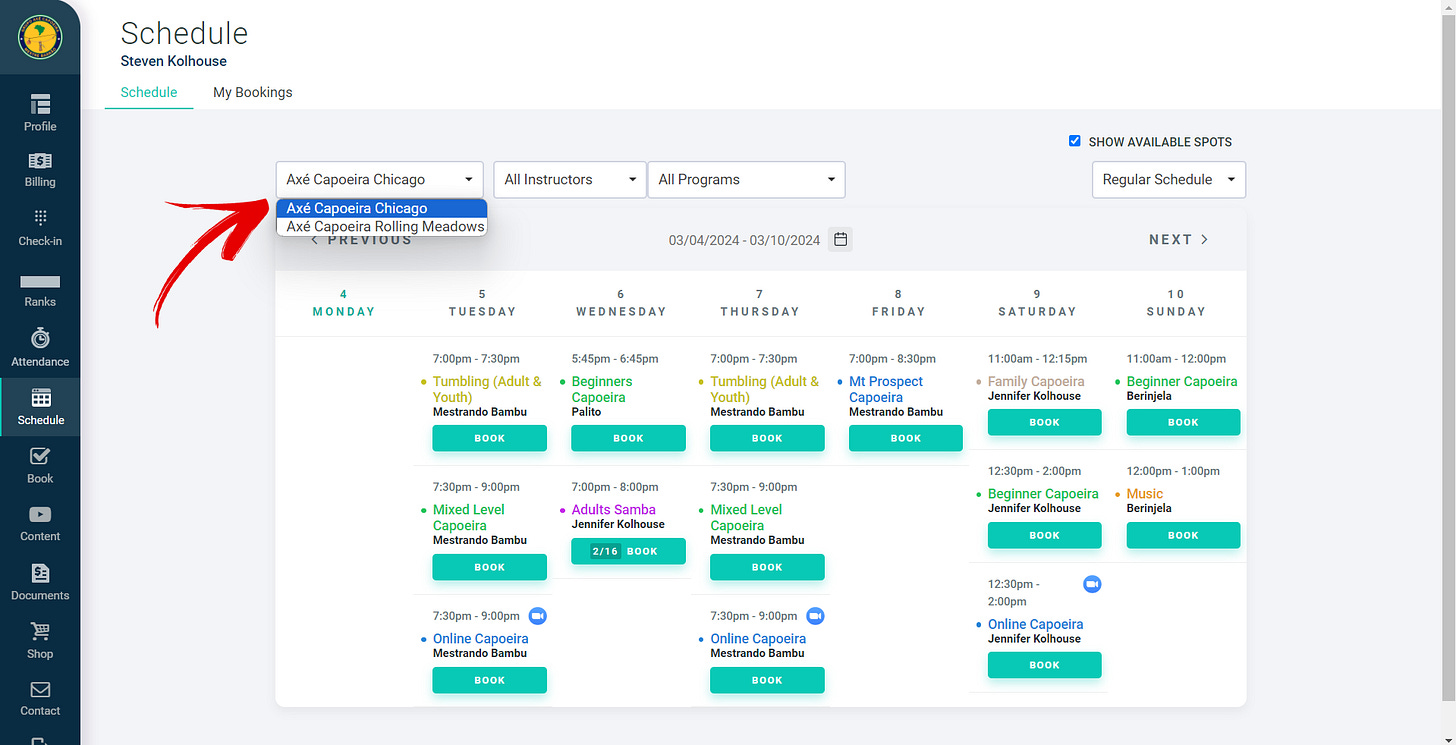This screenshot has width=1456, height=745.
Task: Toggle the Show Available Spots checkbox
Action: coord(1075,141)
